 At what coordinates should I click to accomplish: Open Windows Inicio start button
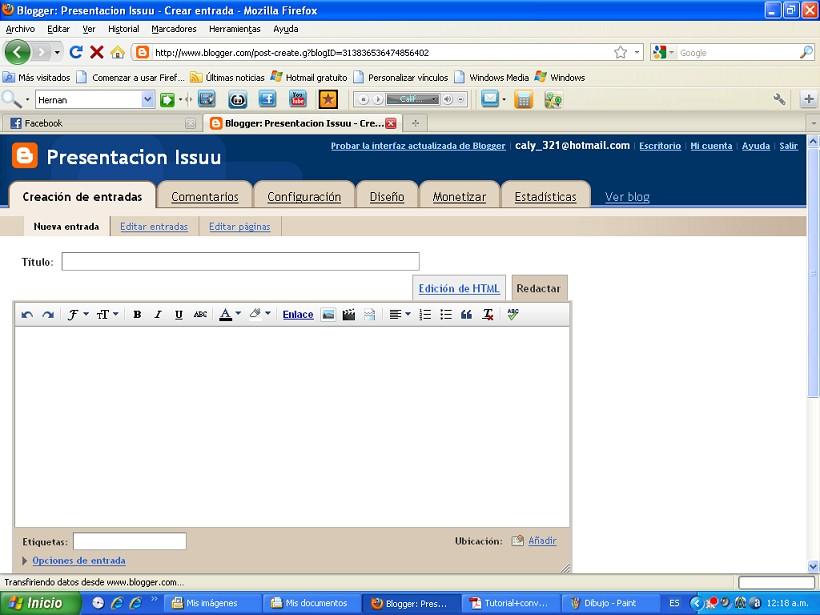pos(40,603)
